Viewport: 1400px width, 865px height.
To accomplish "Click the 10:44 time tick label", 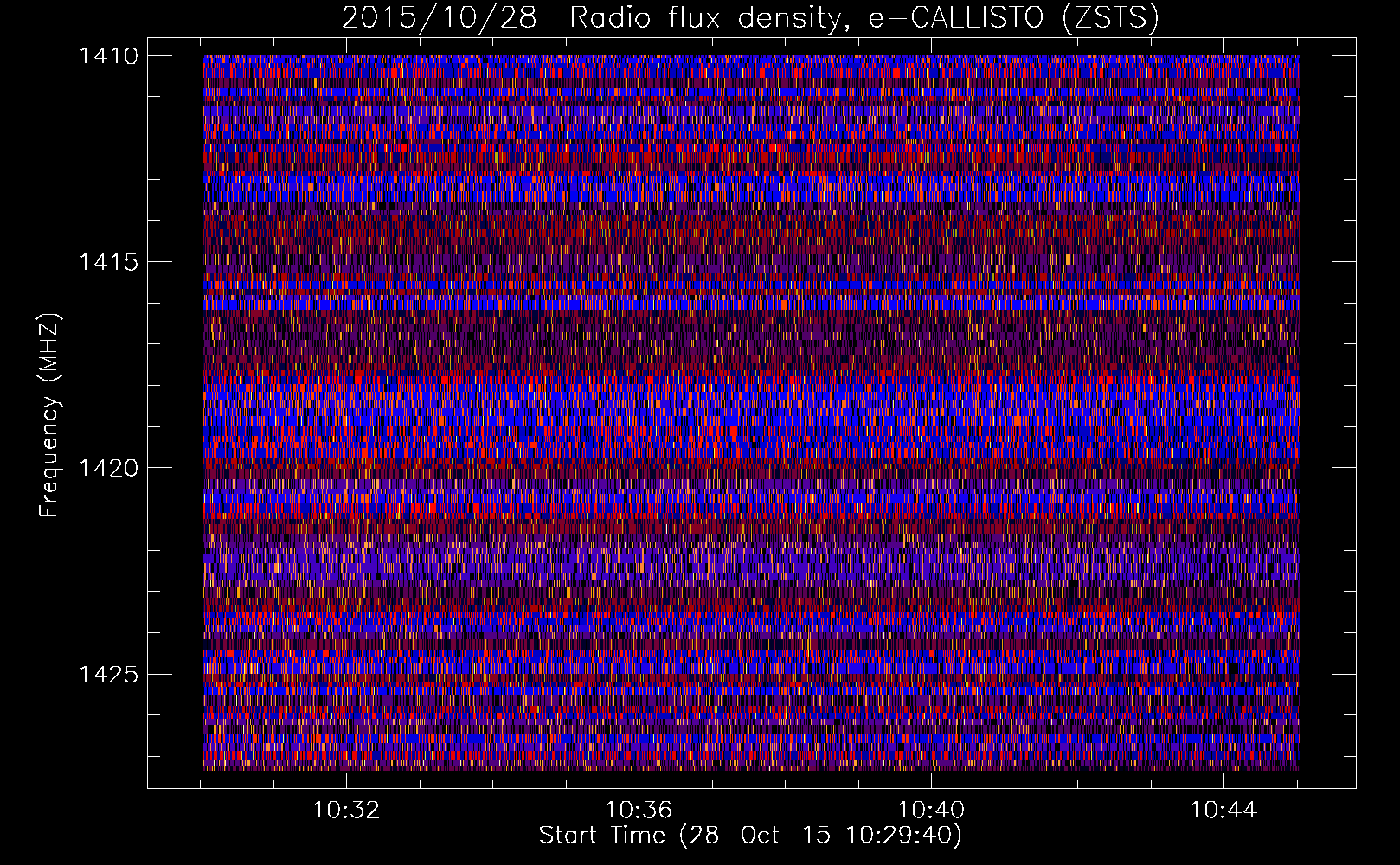I will tap(1223, 811).
